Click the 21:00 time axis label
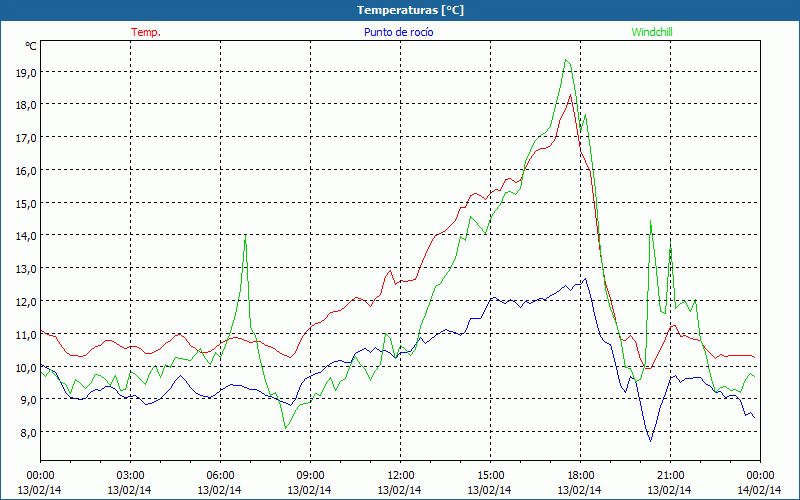 point(670,476)
